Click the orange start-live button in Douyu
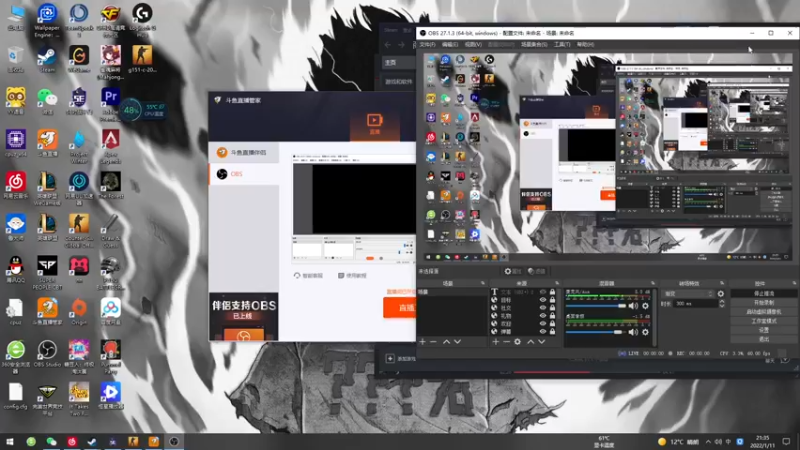Screen dimensions: 800x450 (x=399, y=308)
